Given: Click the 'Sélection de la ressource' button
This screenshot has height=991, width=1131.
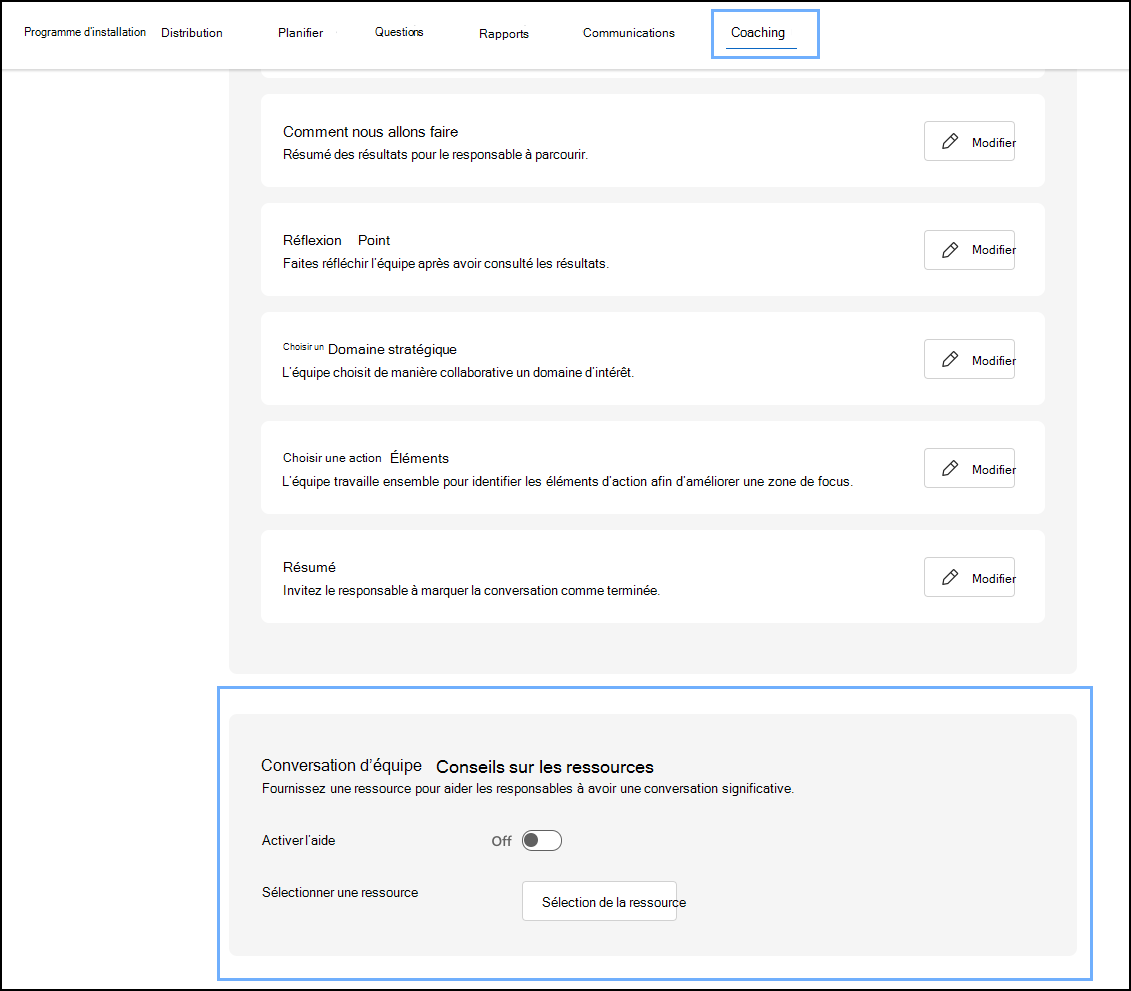Looking at the screenshot, I should pyautogui.click(x=599, y=901).
